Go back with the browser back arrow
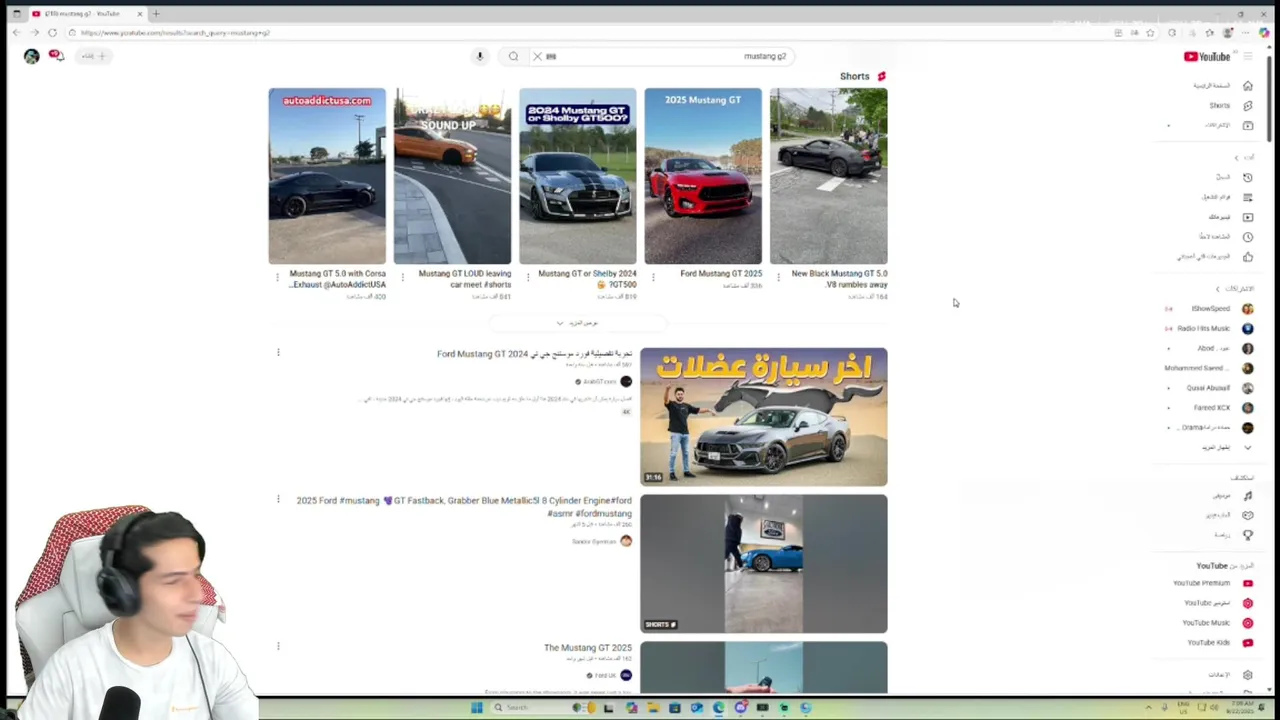The image size is (1280, 720). pos(17,33)
